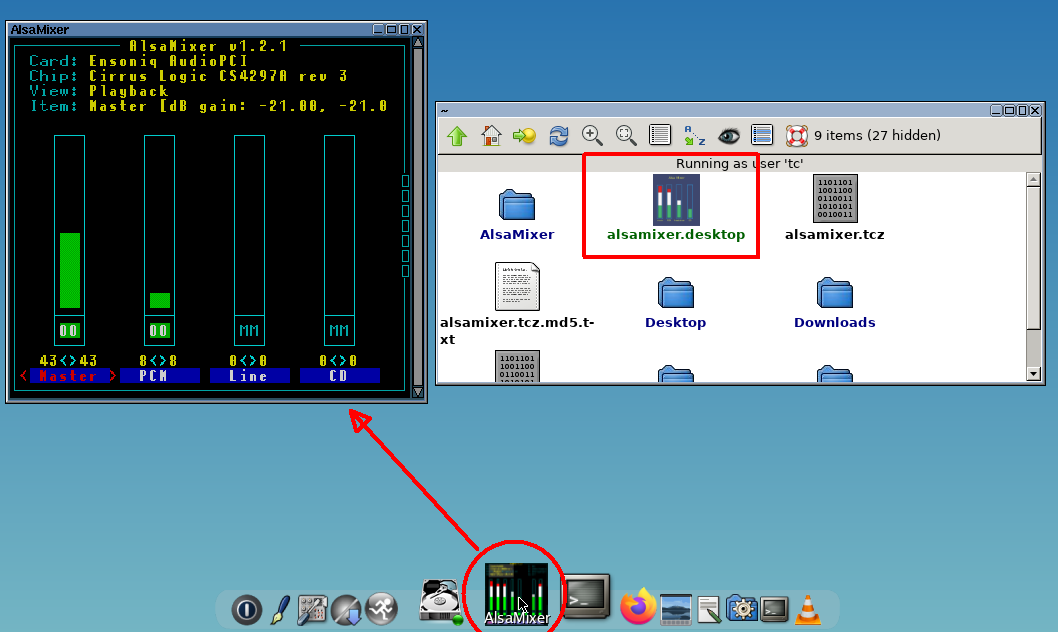The height and width of the screenshot is (632, 1058).
Task: Click the Master volume bar
Action: [x=69, y=225]
